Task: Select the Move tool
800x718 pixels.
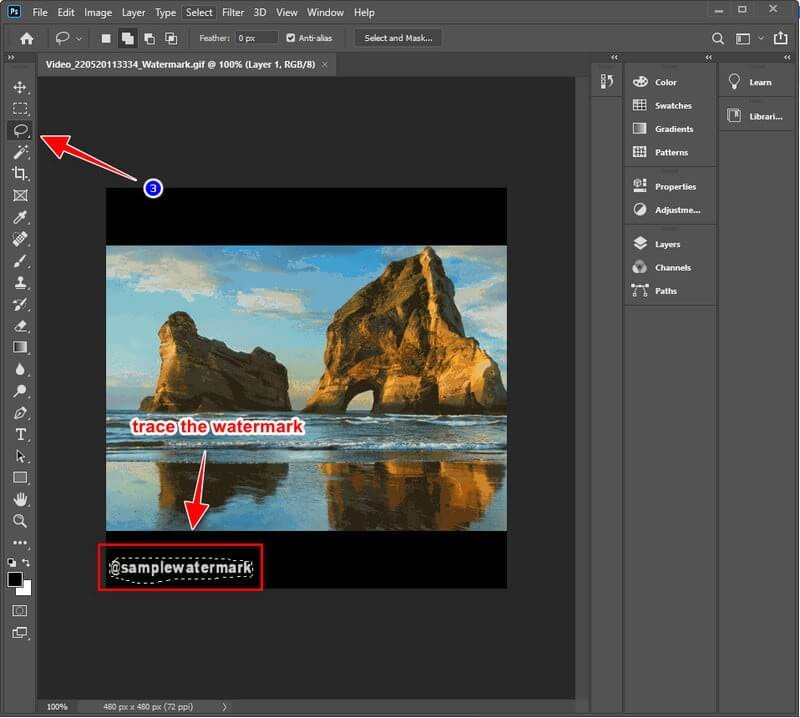Action: pos(20,86)
